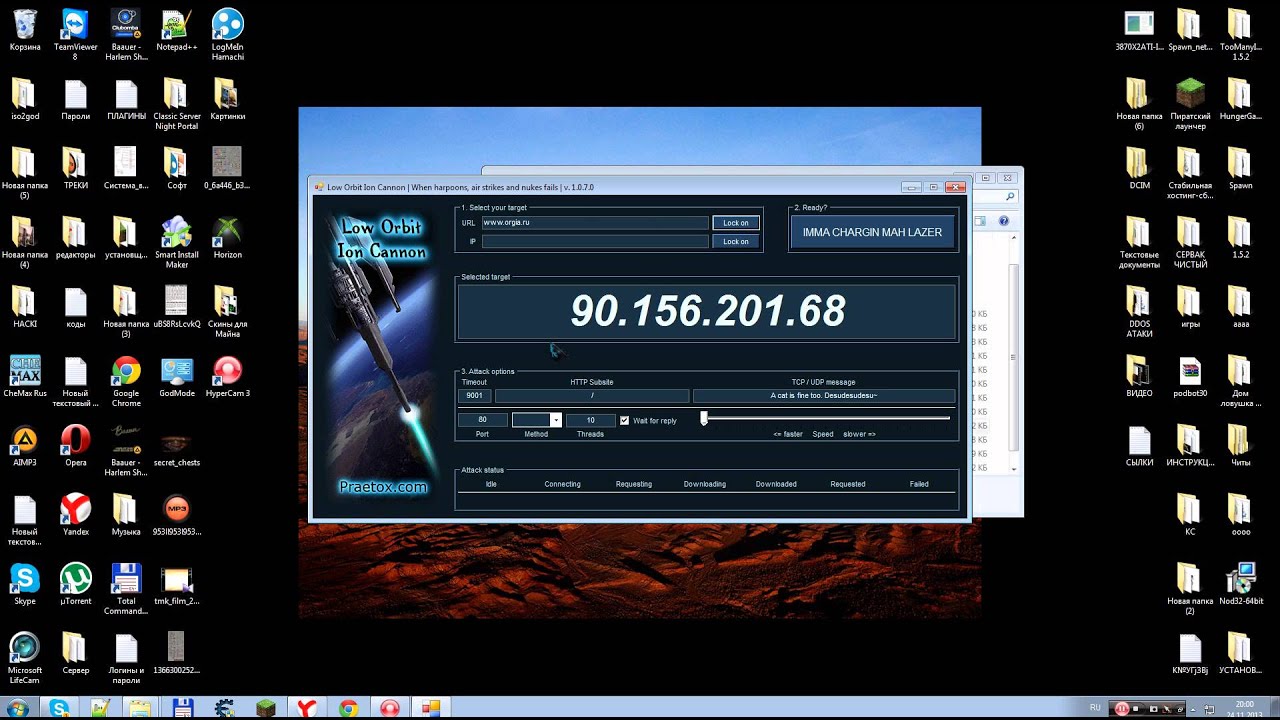Screen dimensions: 1280x720
Task: Click the Timeout field showing 9001
Action: [474, 396]
